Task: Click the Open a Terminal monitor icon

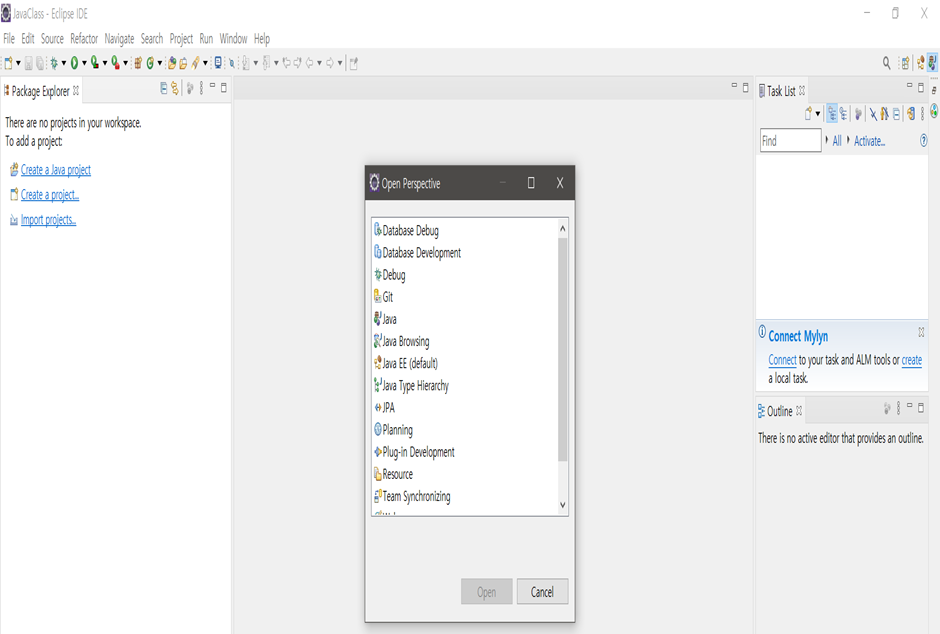Action: [218, 62]
